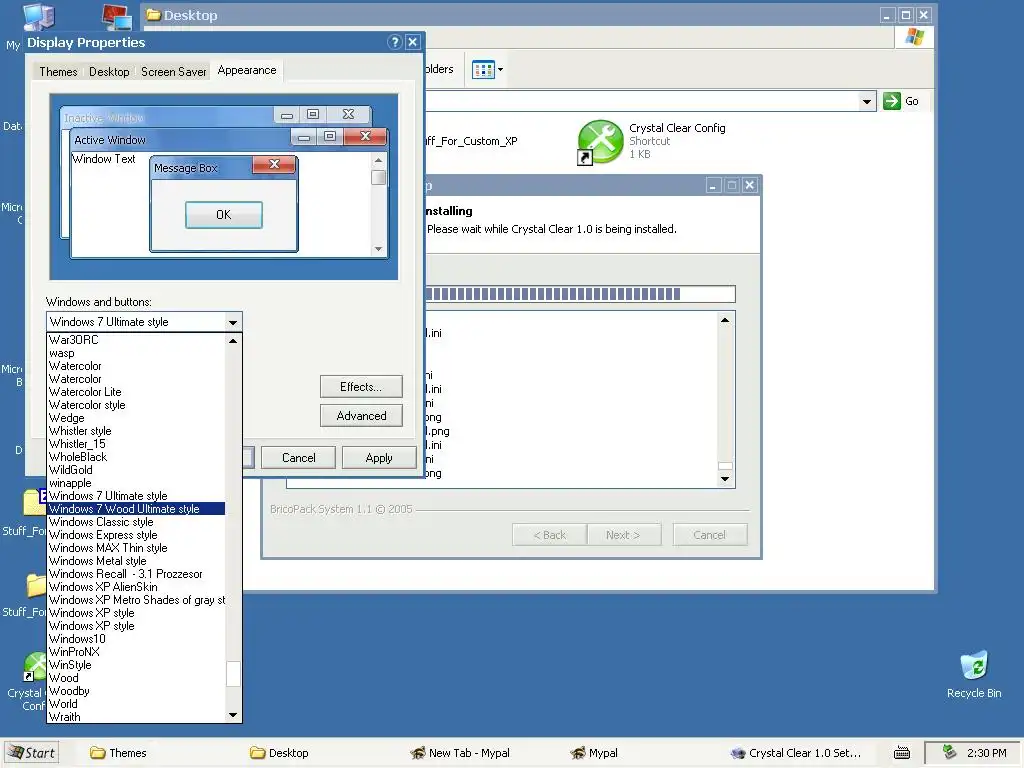Select Windows XP AlienSkin

pyautogui.click(x=136, y=587)
